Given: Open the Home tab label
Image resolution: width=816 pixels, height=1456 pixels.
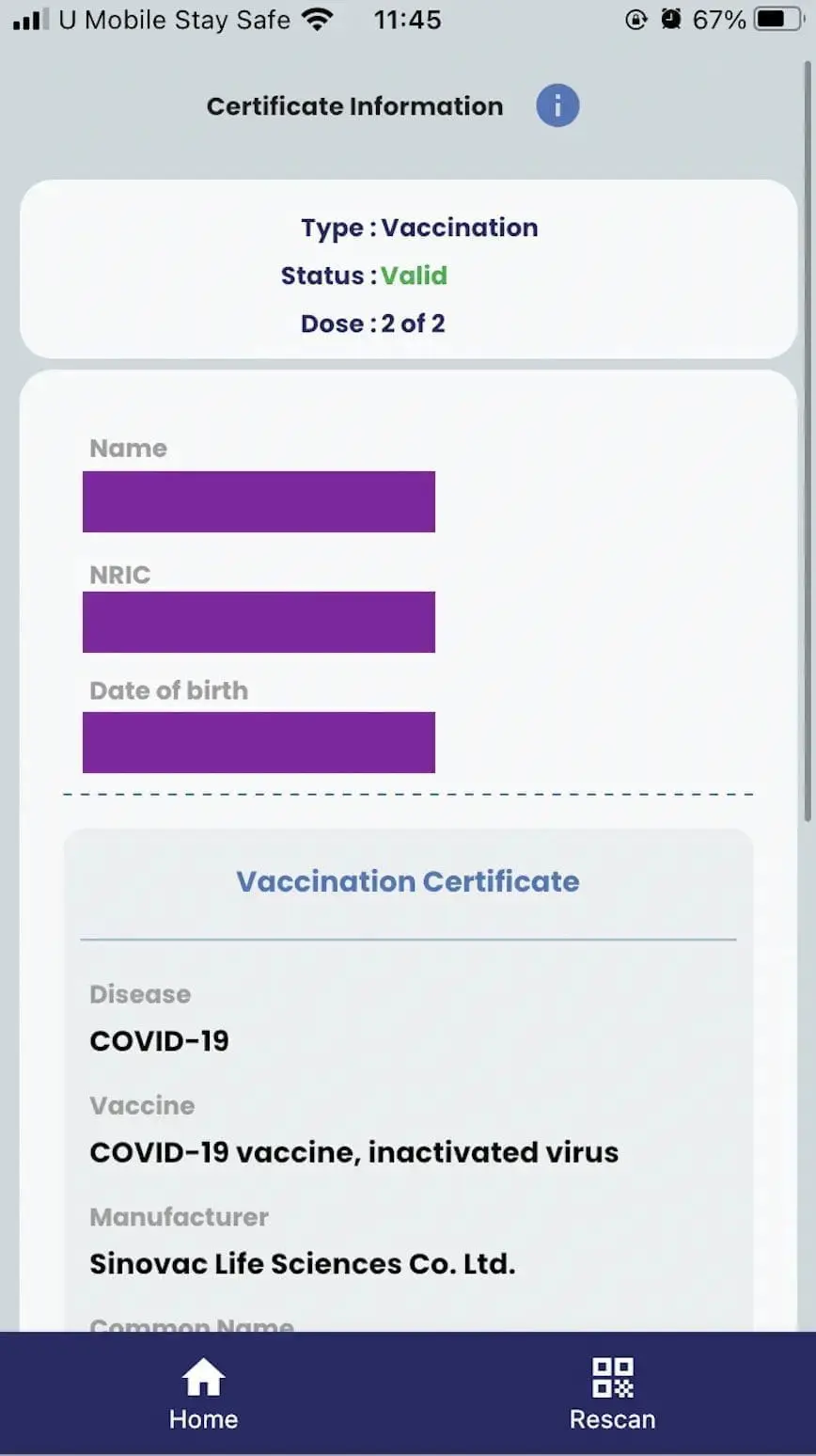Looking at the screenshot, I should pyautogui.click(x=203, y=1419).
